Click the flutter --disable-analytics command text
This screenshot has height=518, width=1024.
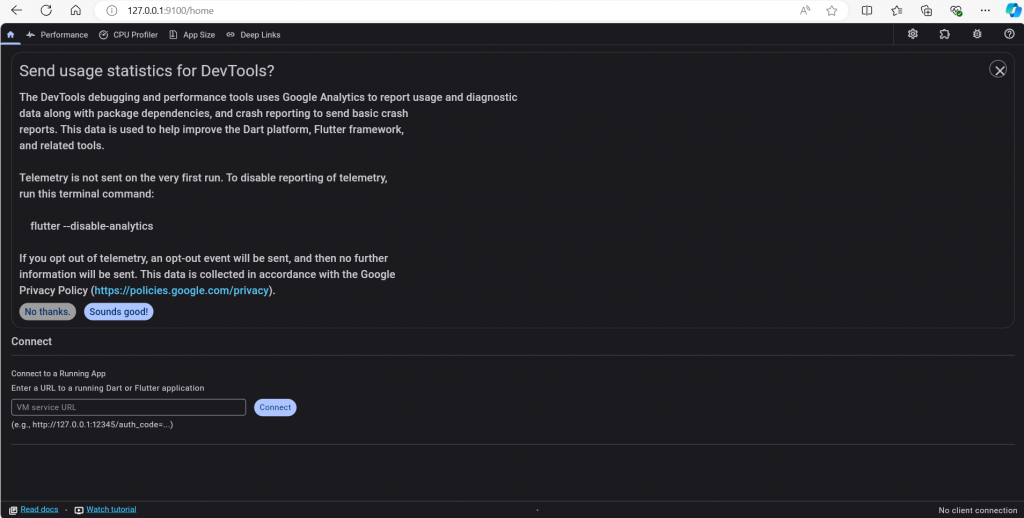[x=91, y=226]
